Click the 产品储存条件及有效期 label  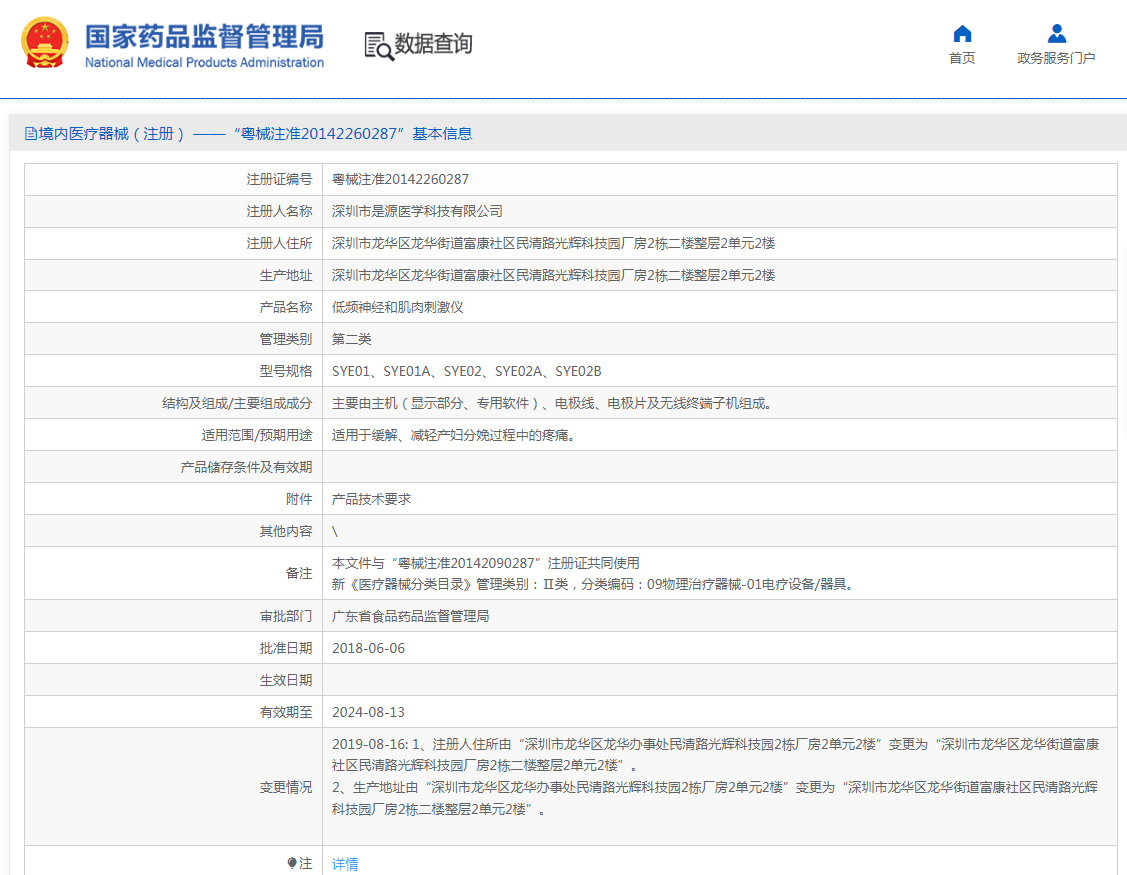pos(246,467)
